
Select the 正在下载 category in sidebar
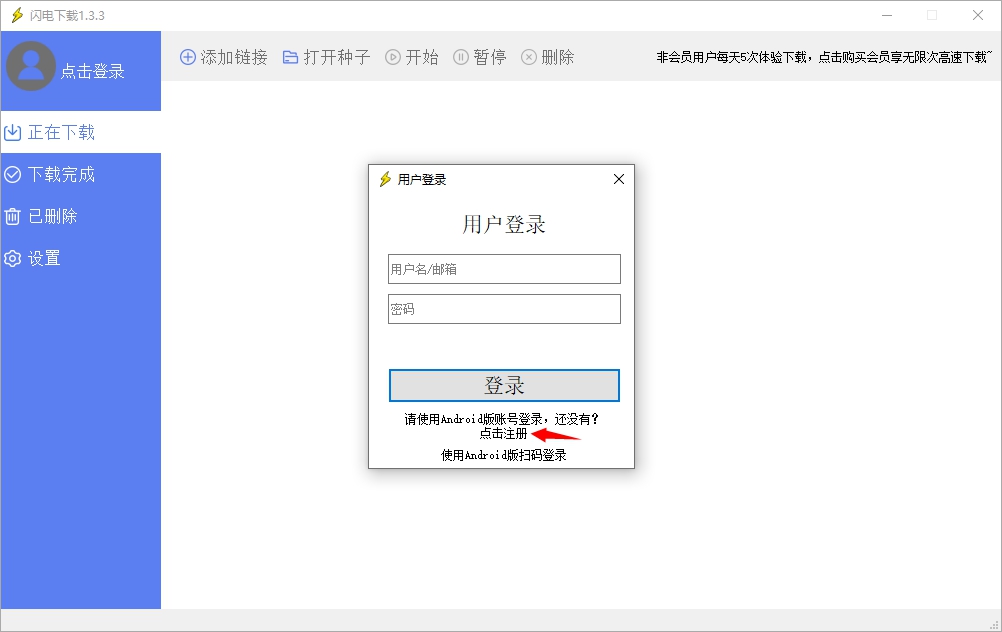(57, 131)
